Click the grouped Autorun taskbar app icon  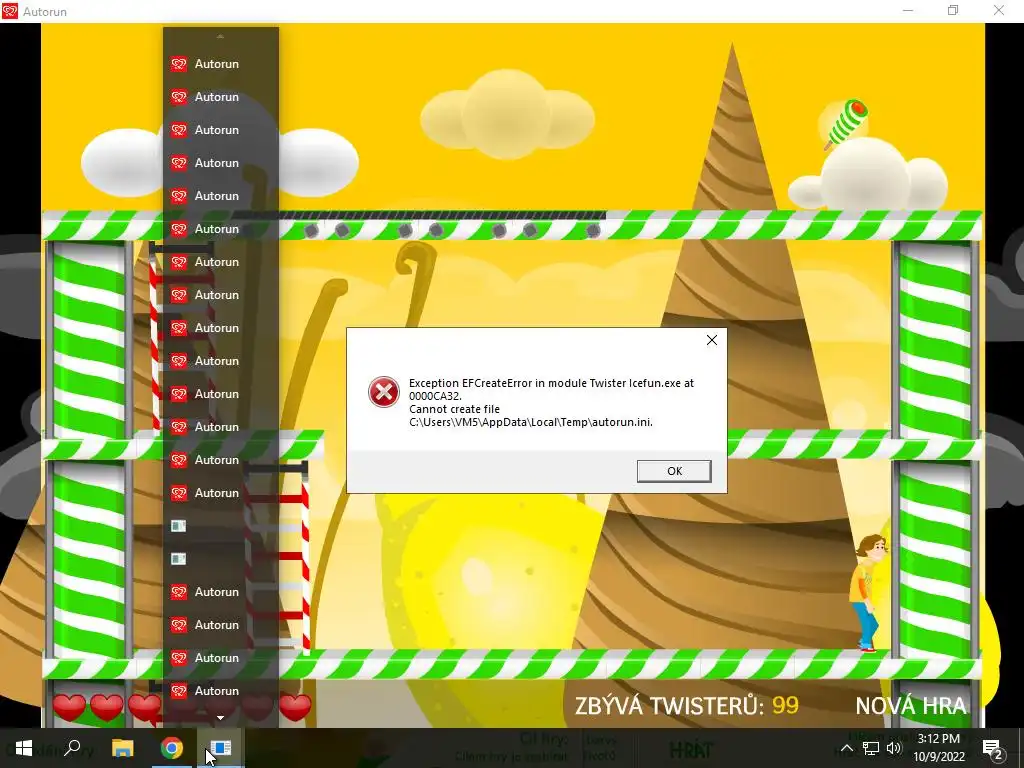pos(221,748)
